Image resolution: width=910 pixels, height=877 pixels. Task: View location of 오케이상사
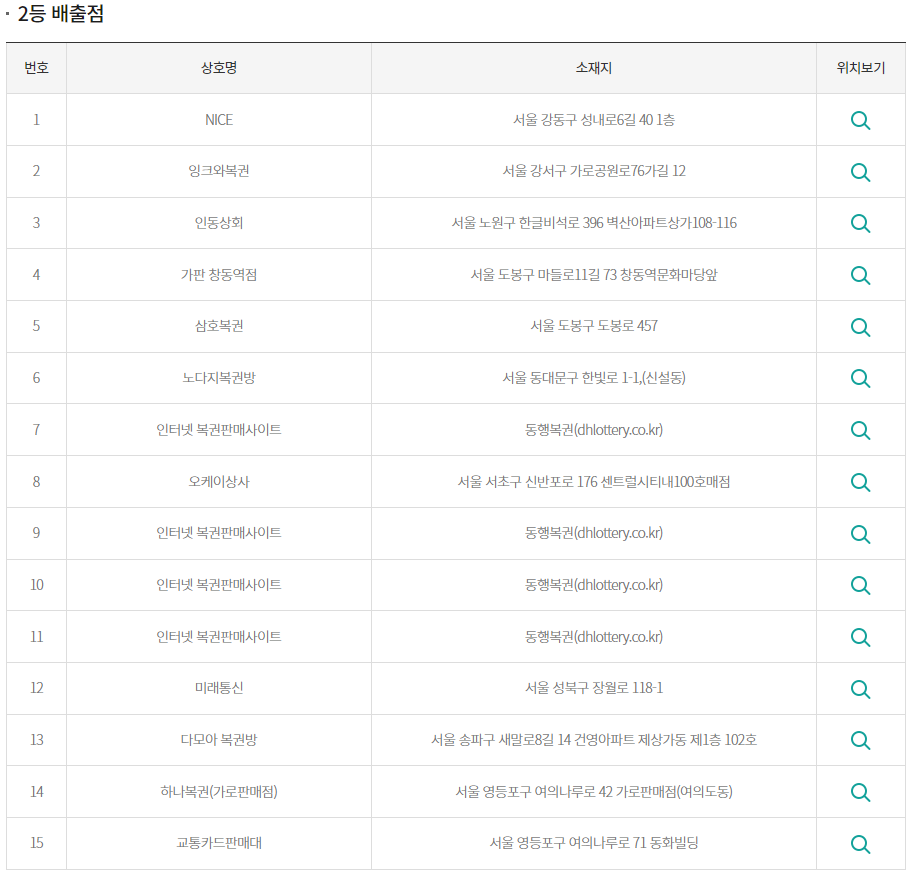coord(860,482)
